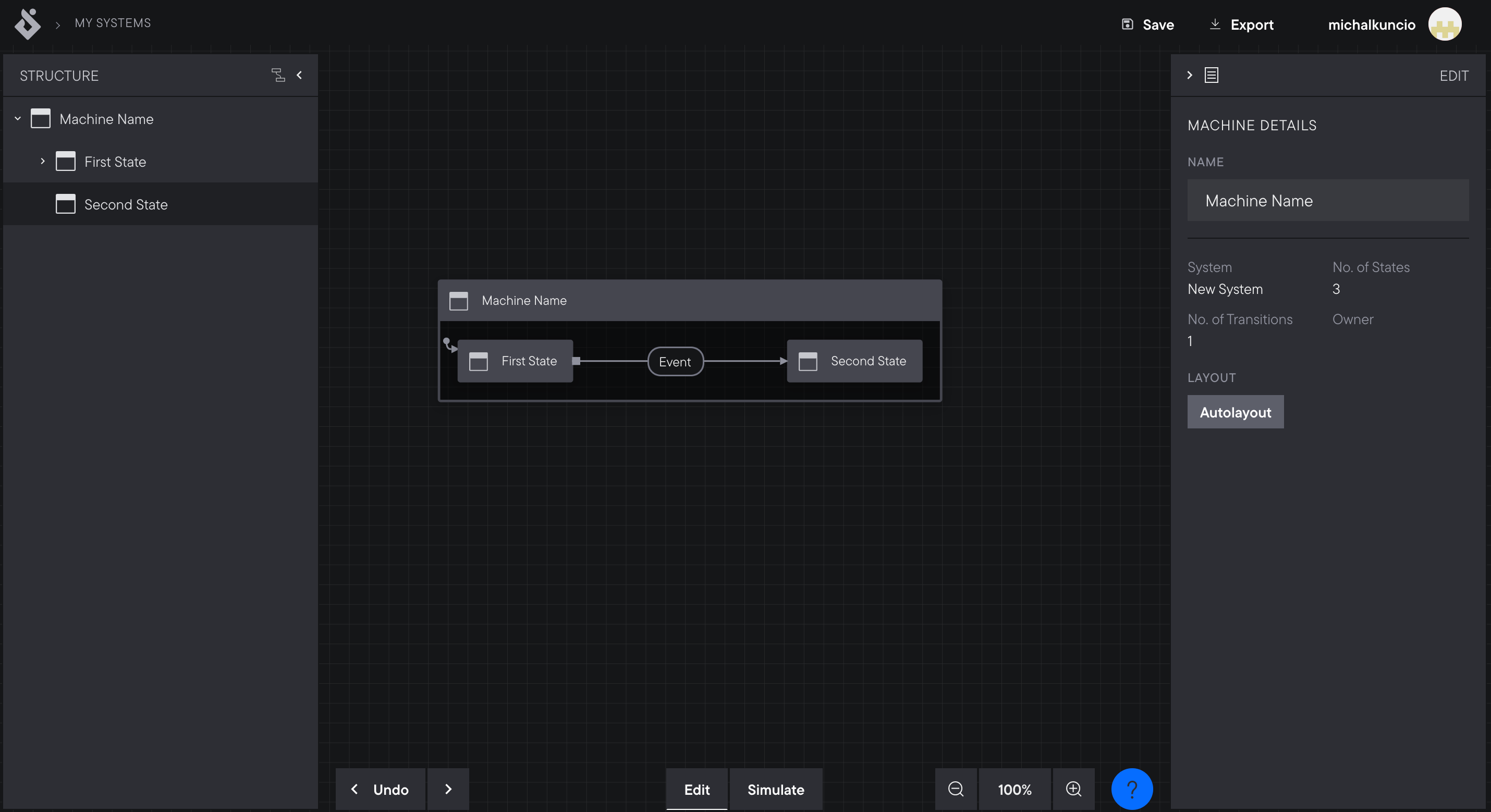This screenshot has height=812, width=1491.
Task: Switch to the Simulate tab
Action: click(x=776, y=790)
